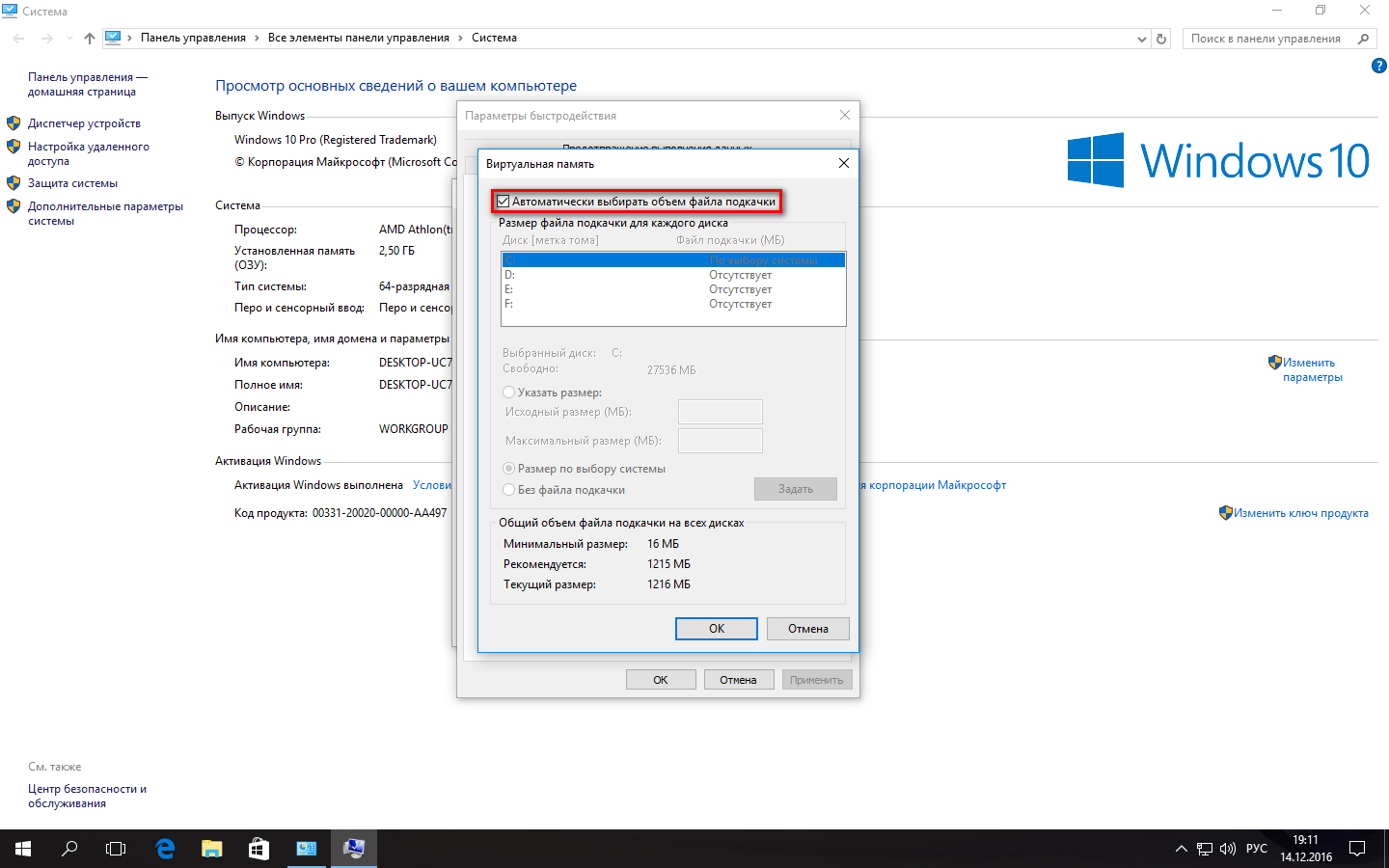Screen dimensions: 1389x868
Task: Open the address bar history dropdown
Action: 1142,39
